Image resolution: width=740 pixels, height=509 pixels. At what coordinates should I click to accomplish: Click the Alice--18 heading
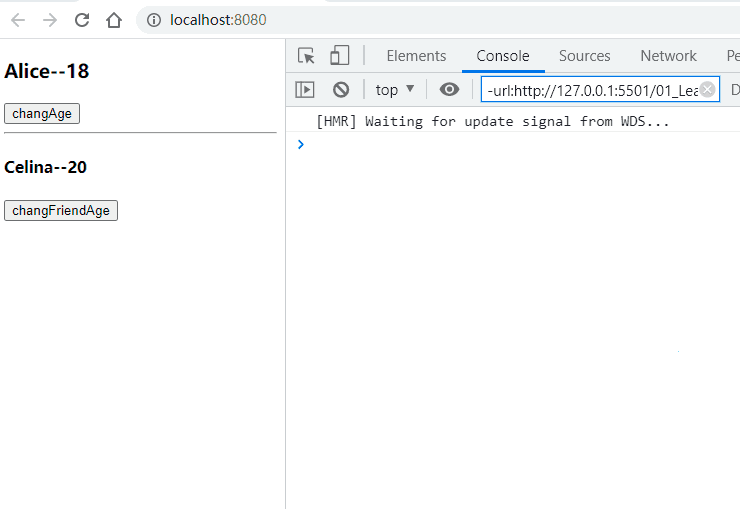(47, 71)
